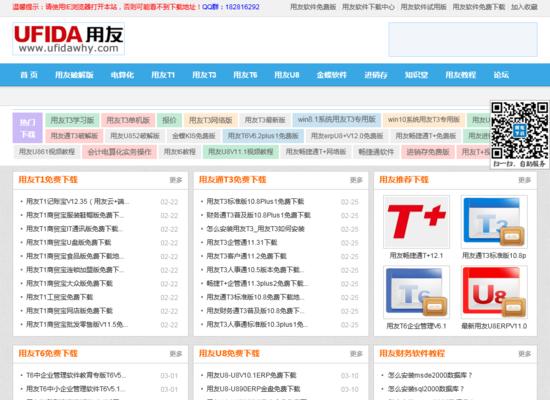
Task: Click 更多 in 用友财务软件教程 panel
Action: 525,354
